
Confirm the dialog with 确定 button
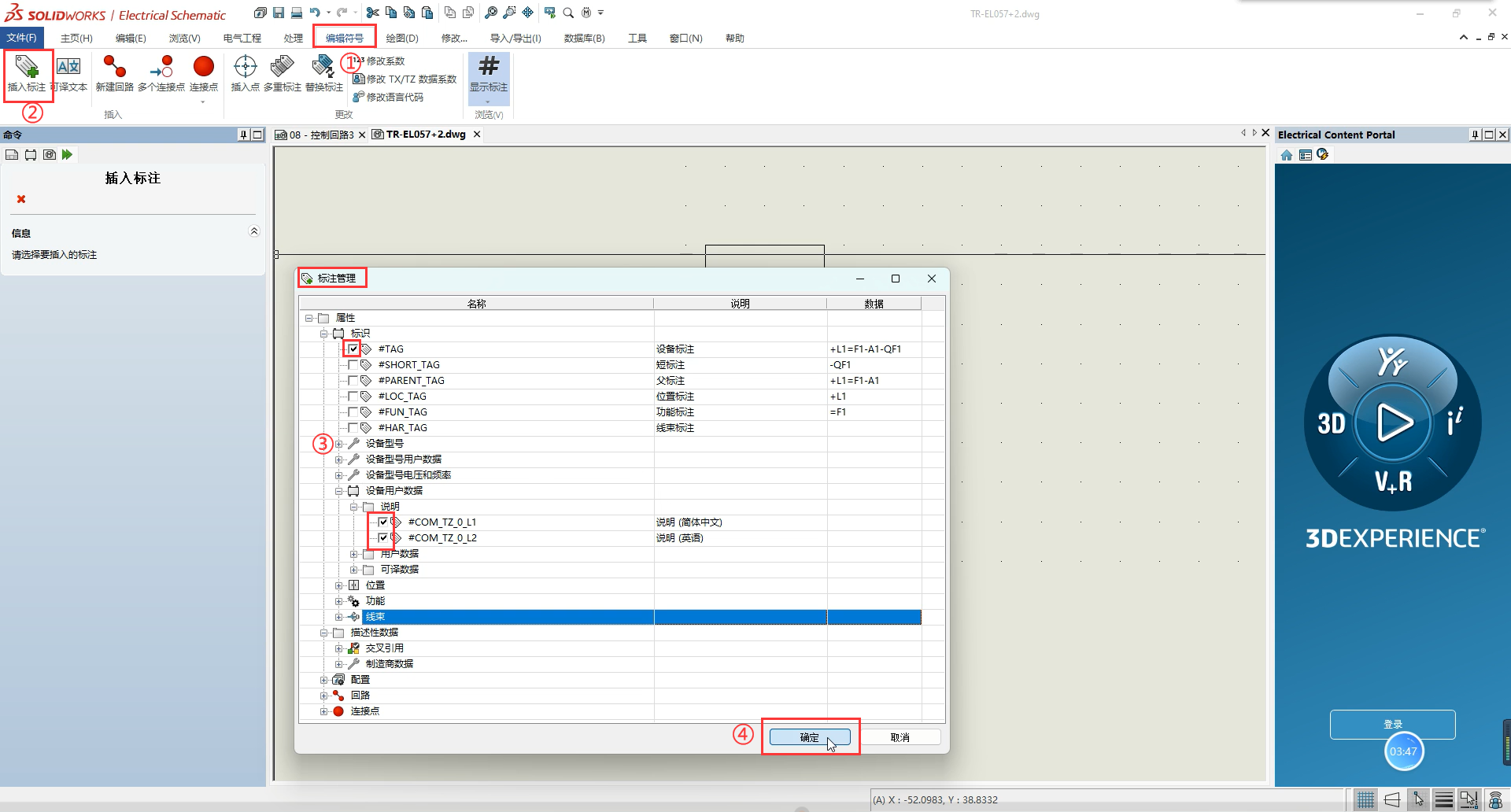pyautogui.click(x=809, y=737)
